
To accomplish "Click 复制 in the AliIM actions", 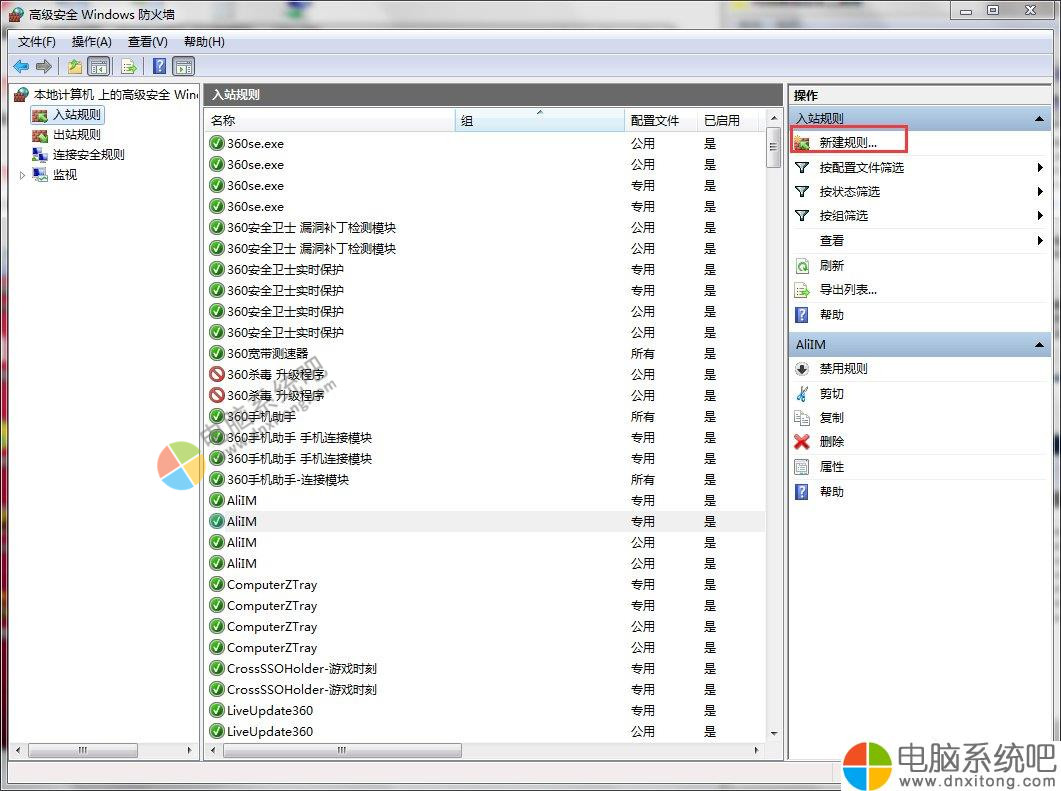I will tap(832, 417).
